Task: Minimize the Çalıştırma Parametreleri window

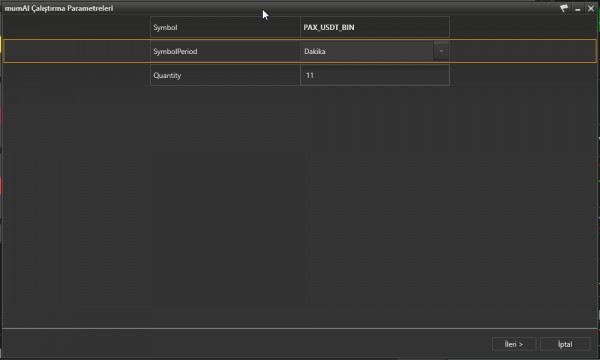Action: (x=577, y=8)
